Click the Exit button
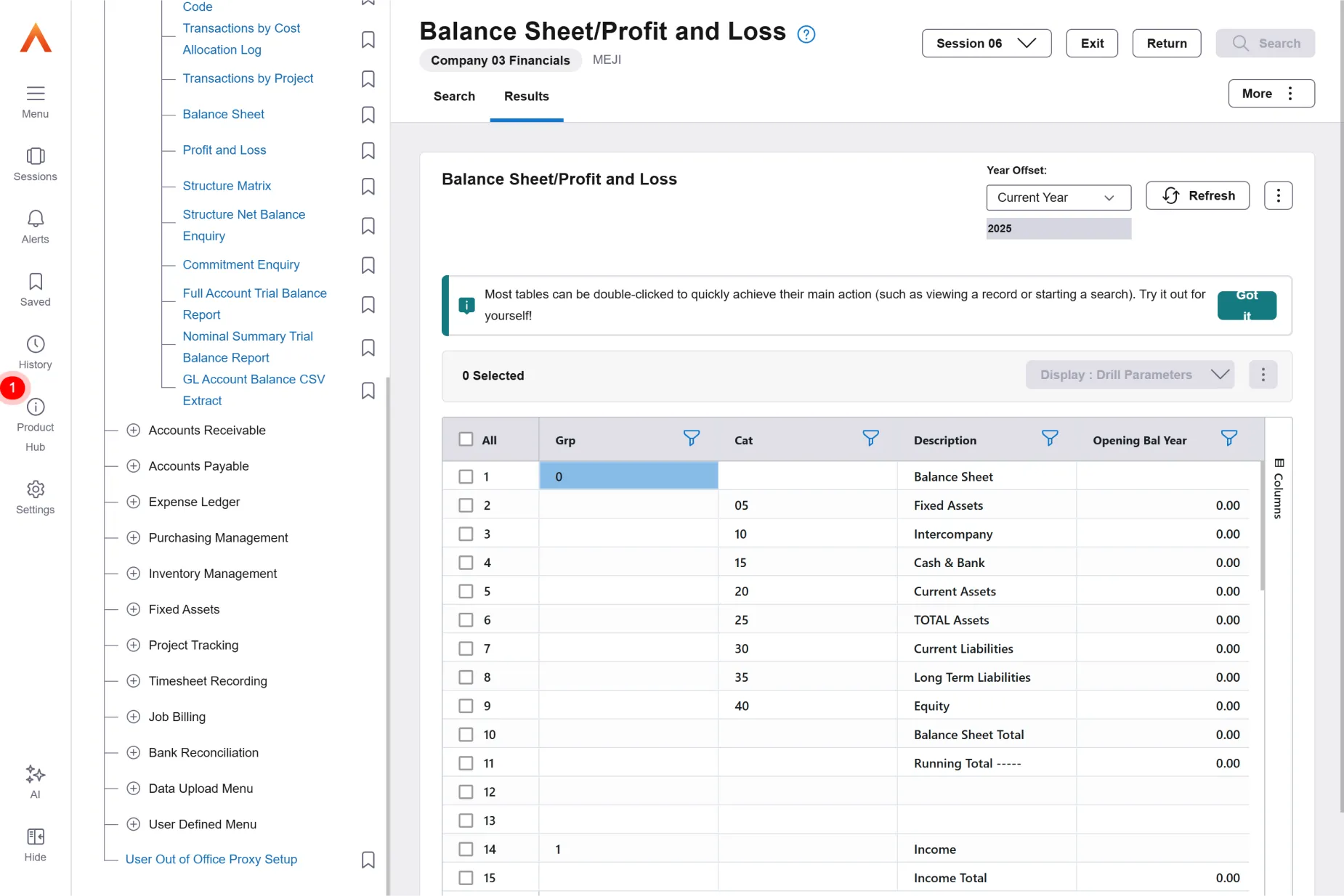The image size is (1344, 896). click(1092, 44)
